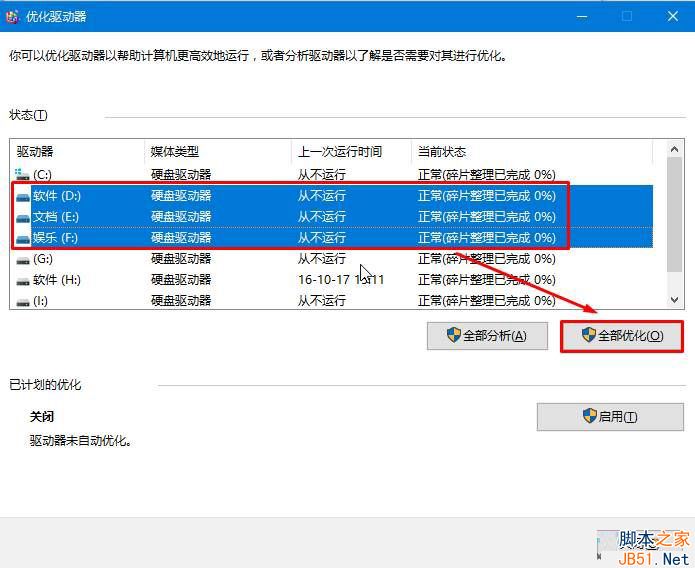This screenshot has height=568, width=695.
Task: Click the 全部优化(O) button
Action: coord(622,336)
